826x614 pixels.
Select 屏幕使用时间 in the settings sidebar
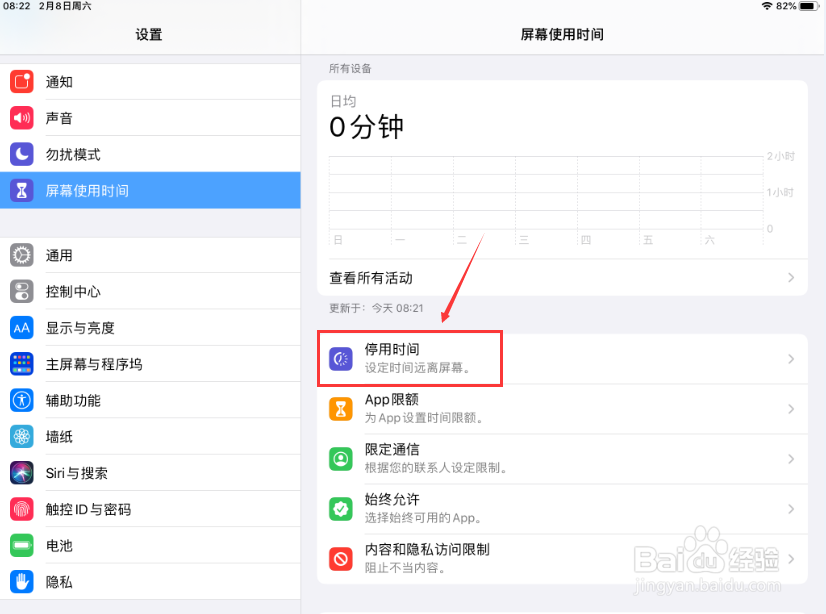[150, 191]
